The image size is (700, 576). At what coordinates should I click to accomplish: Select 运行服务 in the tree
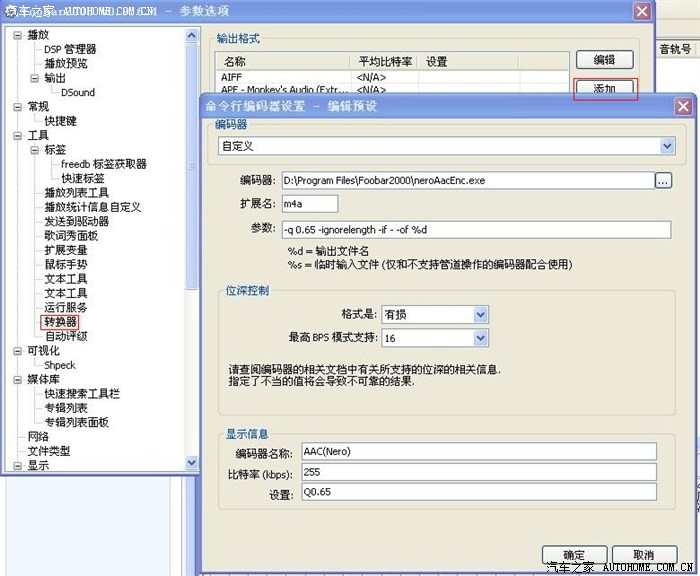point(66,308)
